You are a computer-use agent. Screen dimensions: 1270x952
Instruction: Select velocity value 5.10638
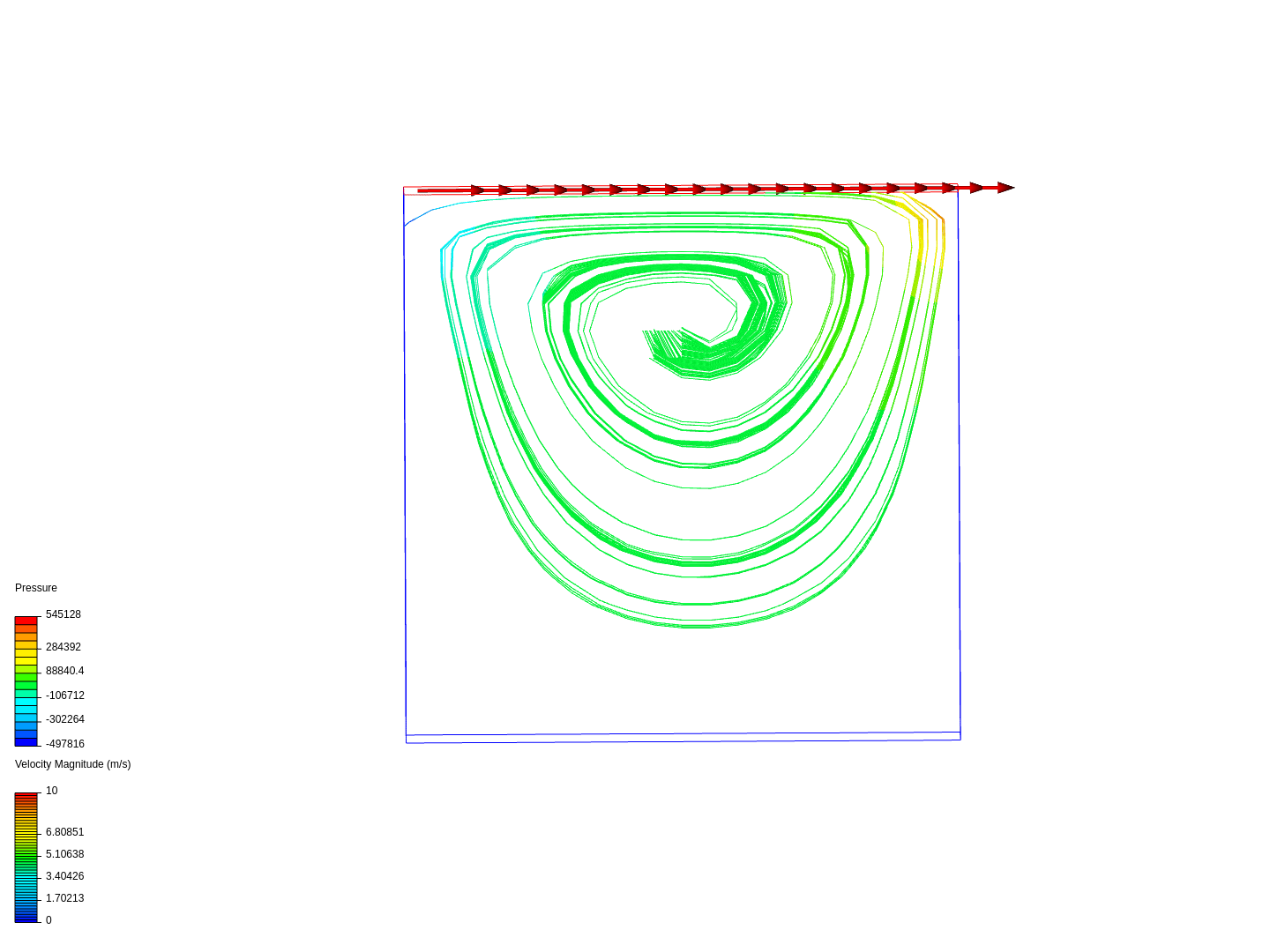[65, 854]
